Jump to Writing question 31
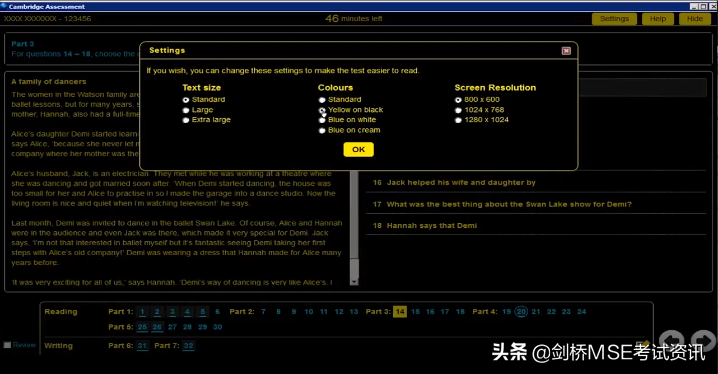 click(142, 346)
